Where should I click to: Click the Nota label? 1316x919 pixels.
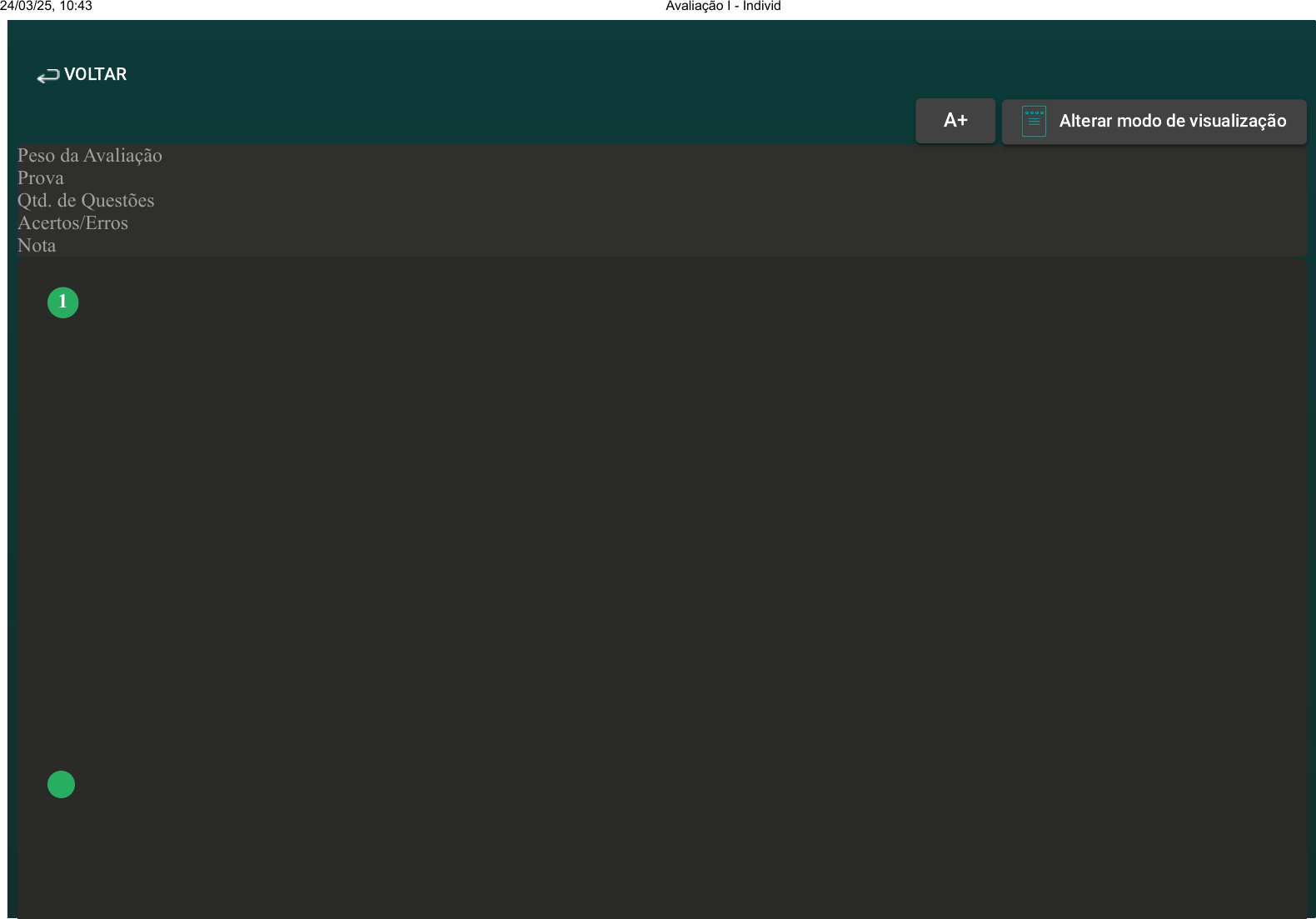37,246
